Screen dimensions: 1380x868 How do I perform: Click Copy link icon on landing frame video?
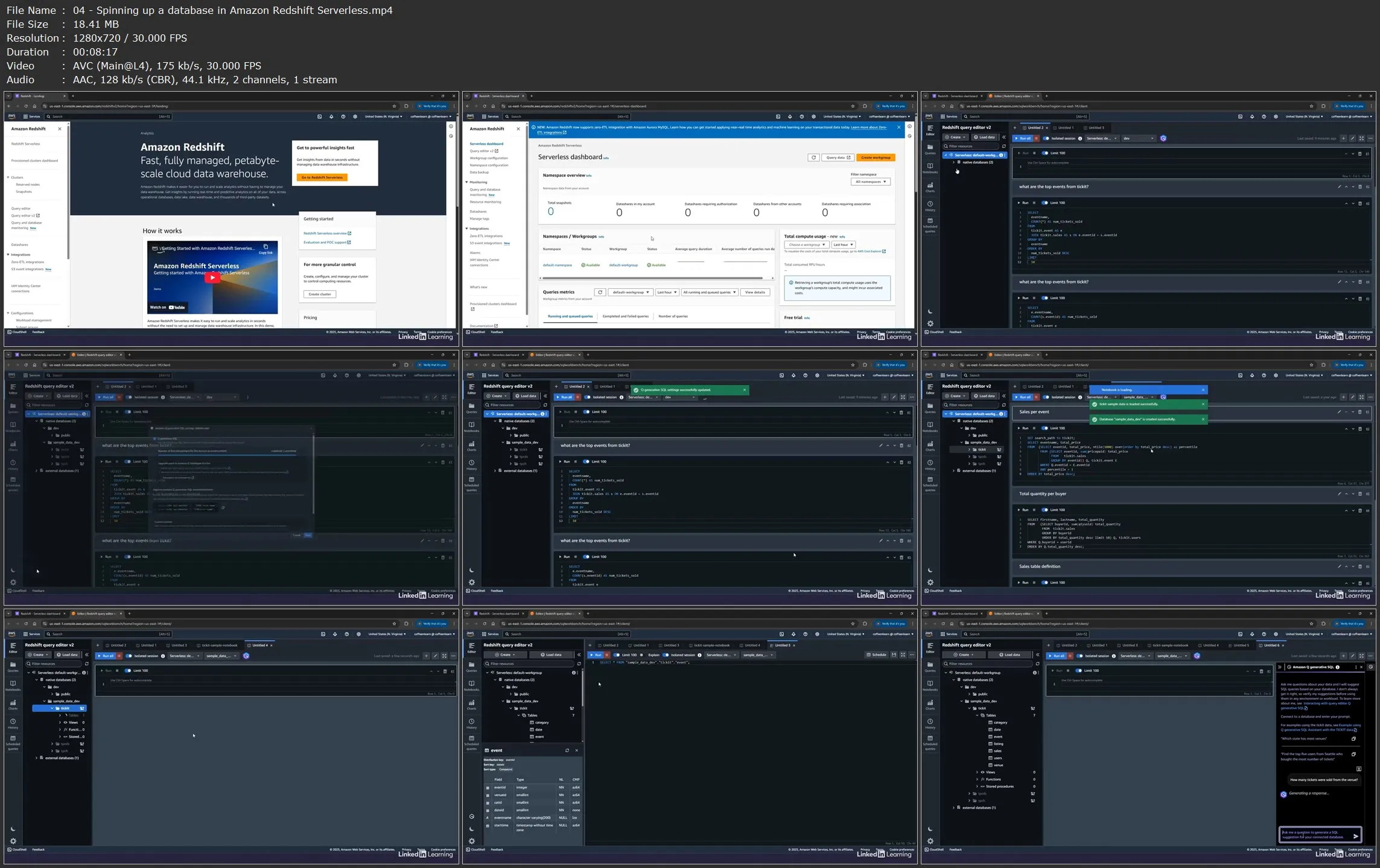[266, 249]
